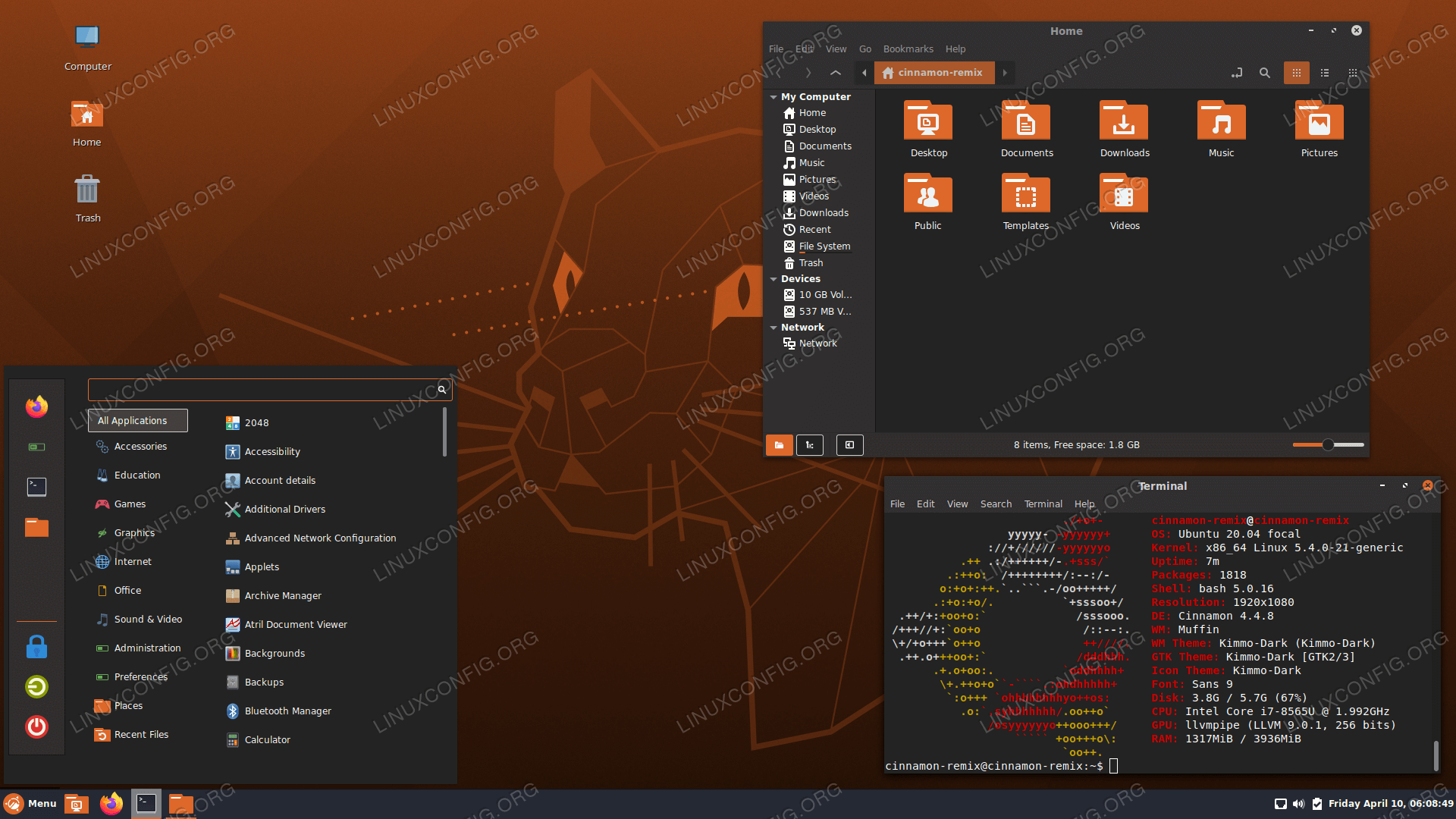Click the search icon in file manager toolbar
This screenshot has width=1456, height=819.
(x=1264, y=73)
